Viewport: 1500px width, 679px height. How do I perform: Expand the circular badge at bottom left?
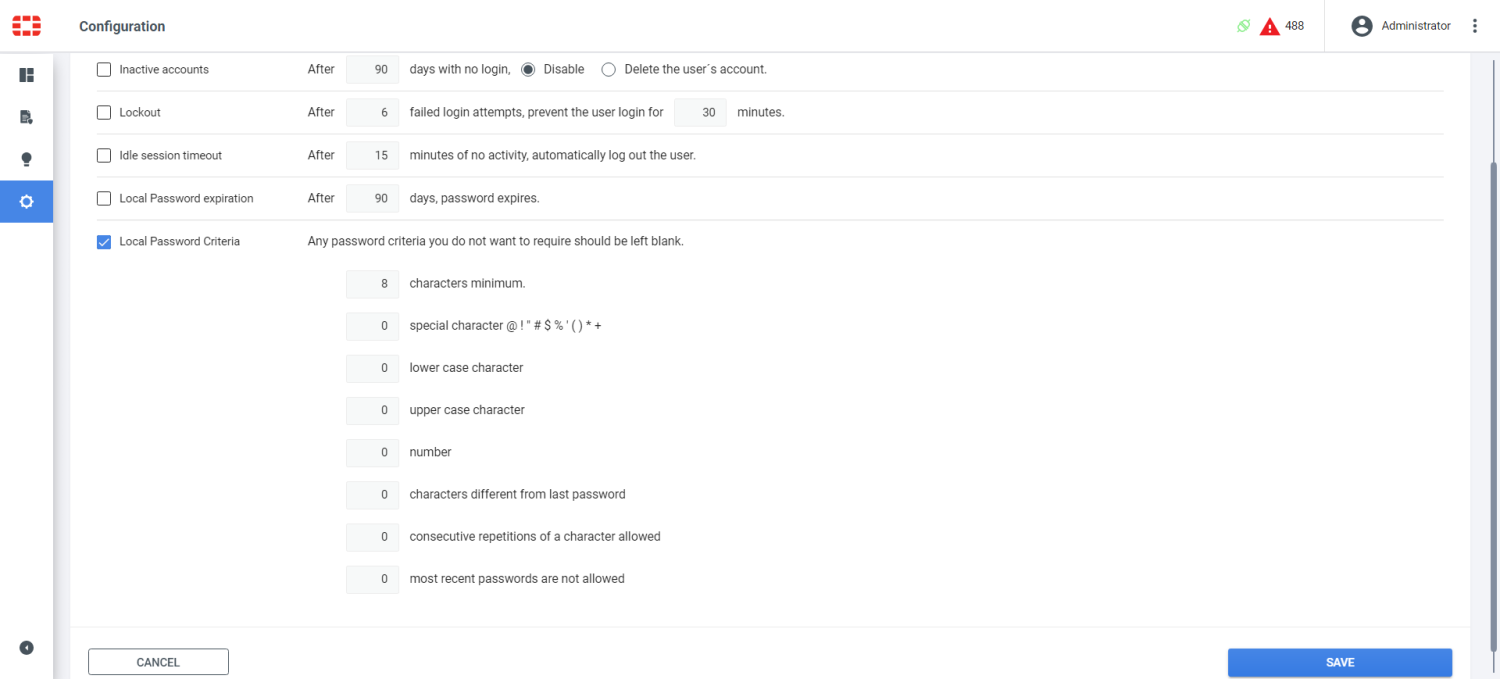pos(26,648)
